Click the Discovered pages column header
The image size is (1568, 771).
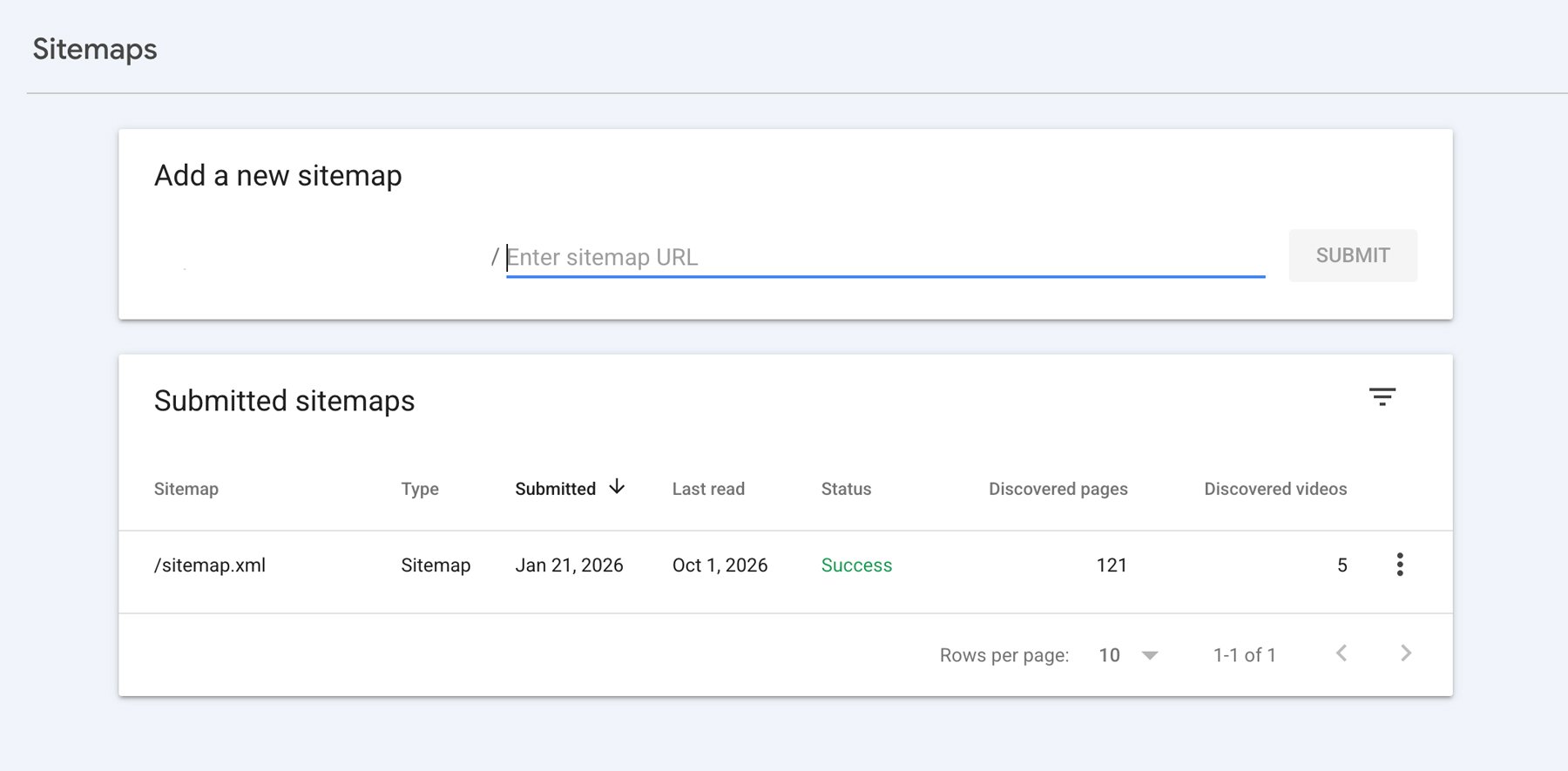pos(1058,489)
